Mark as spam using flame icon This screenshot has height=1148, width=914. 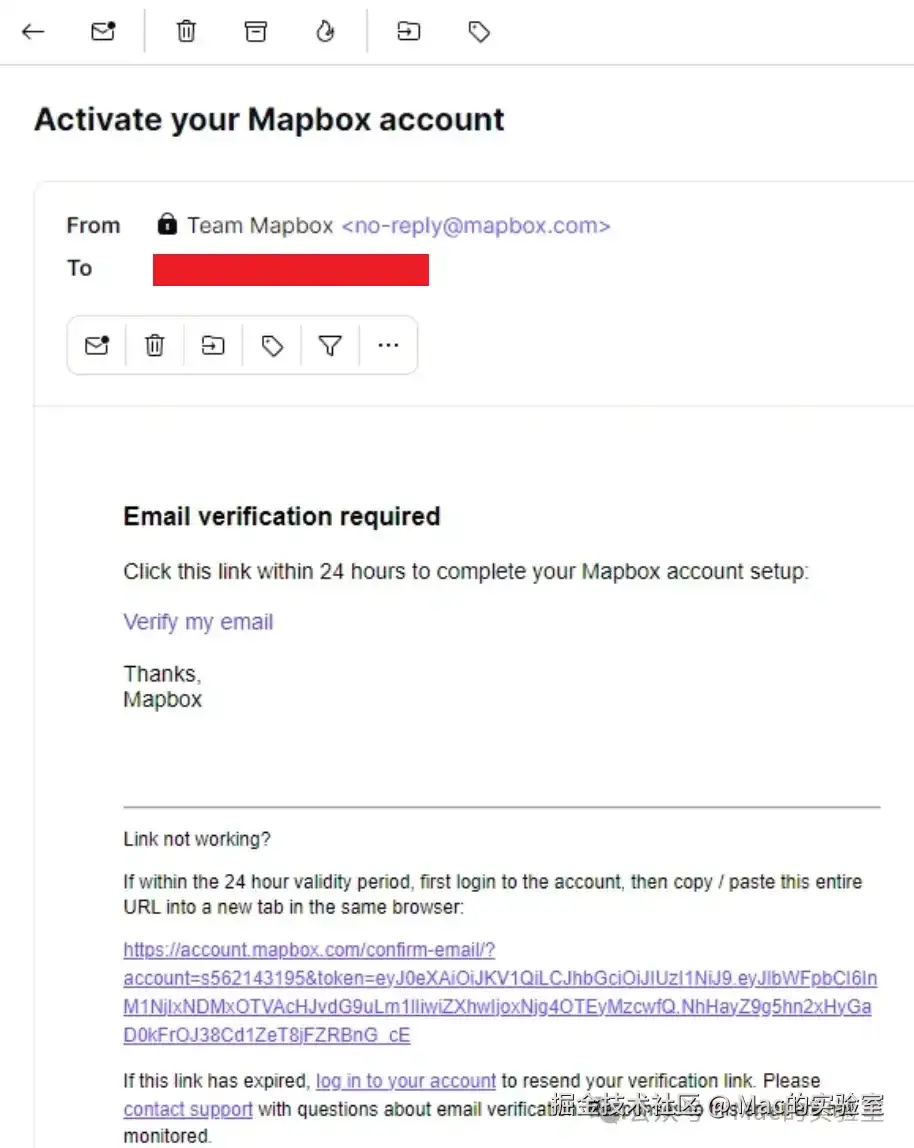tap(324, 32)
